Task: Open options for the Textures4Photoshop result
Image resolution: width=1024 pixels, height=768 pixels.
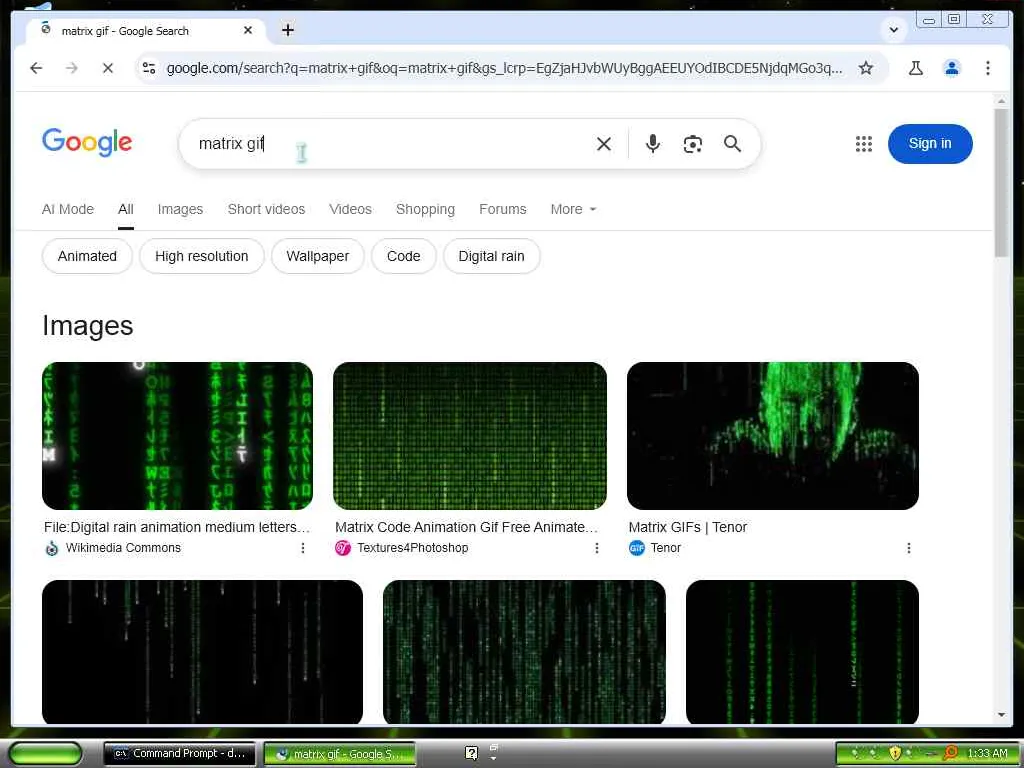Action: (596, 548)
